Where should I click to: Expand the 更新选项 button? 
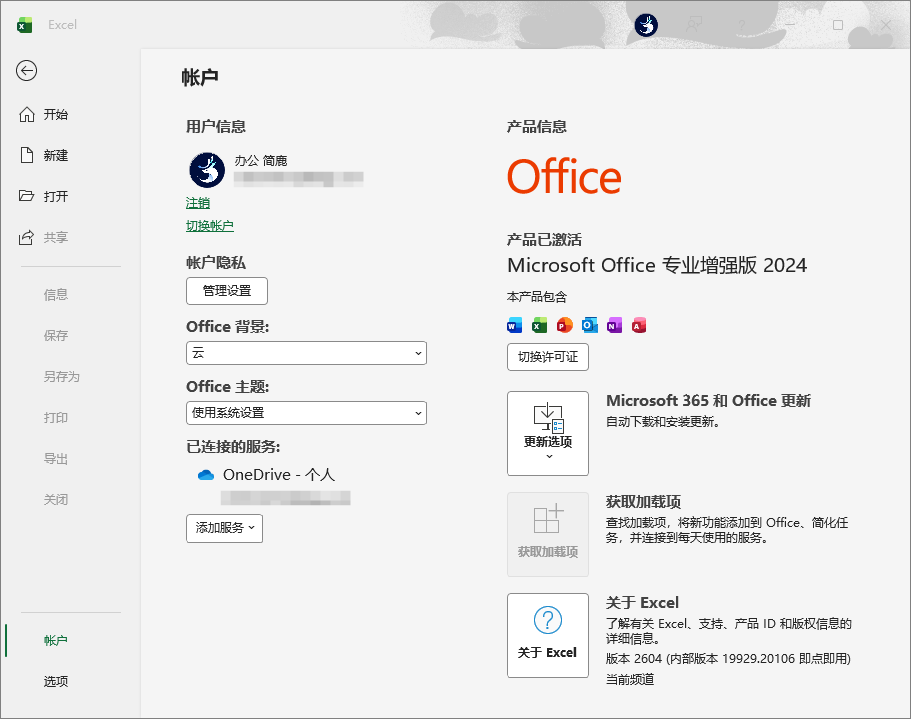[x=548, y=433]
